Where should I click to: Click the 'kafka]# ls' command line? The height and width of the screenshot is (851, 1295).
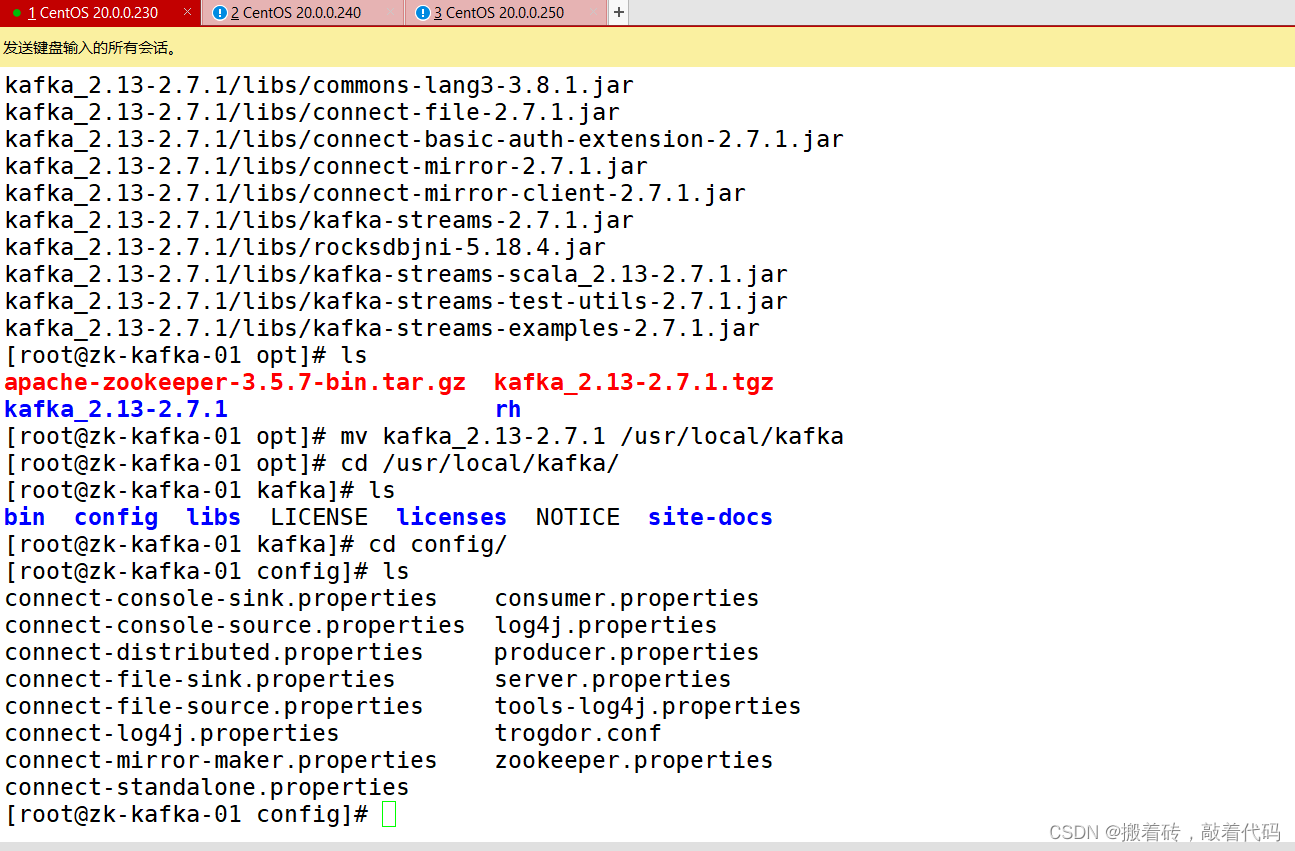click(200, 491)
